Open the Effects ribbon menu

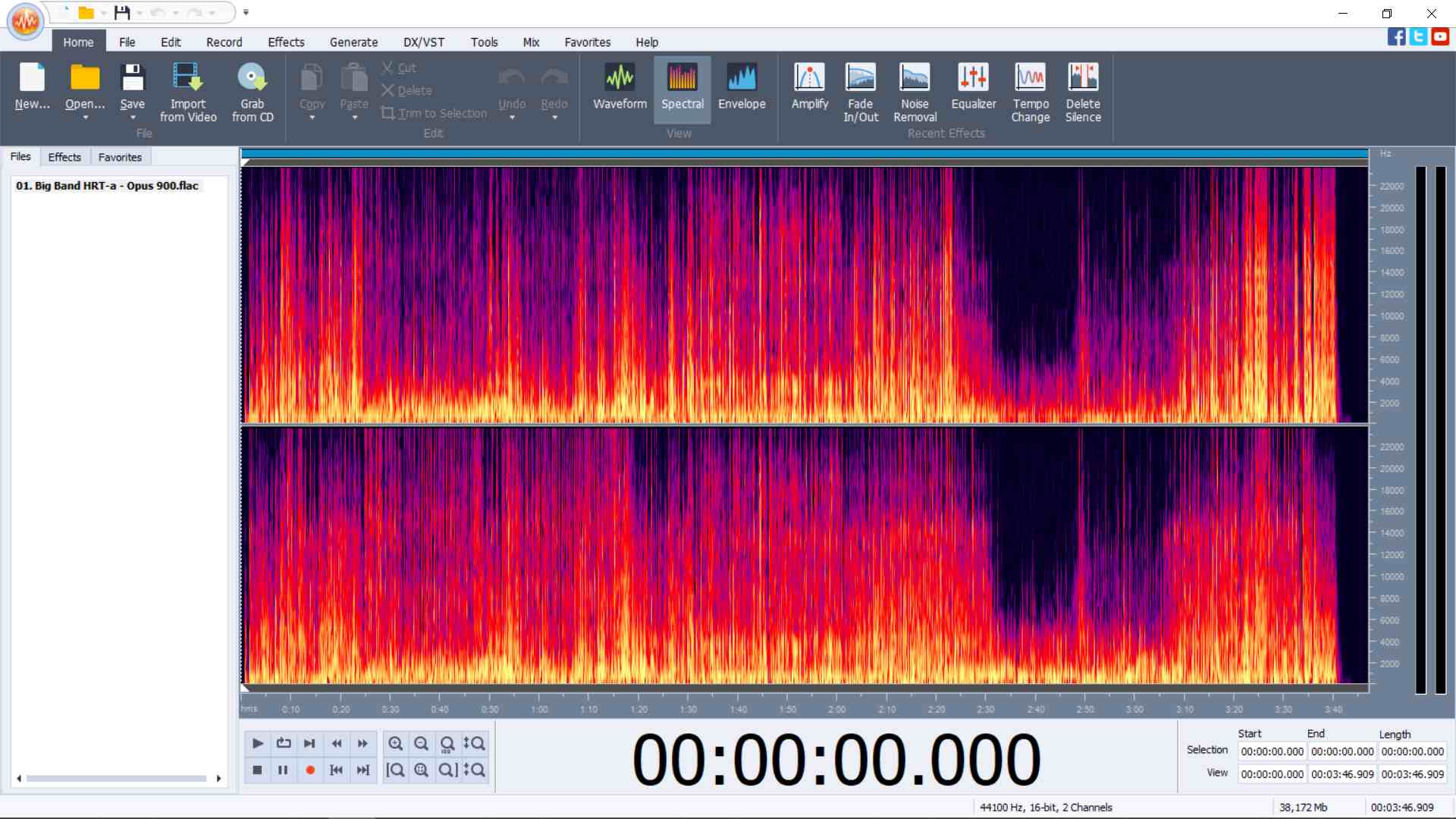coord(286,42)
